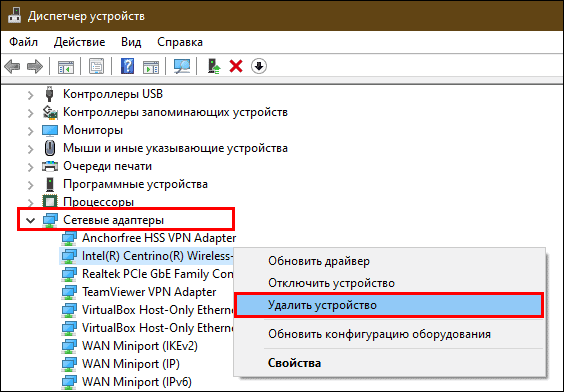The width and height of the screenshot is (564, 392).
Task: Choose Свойства from context menu
Action: pyautogui.click(x=390, y=363)
